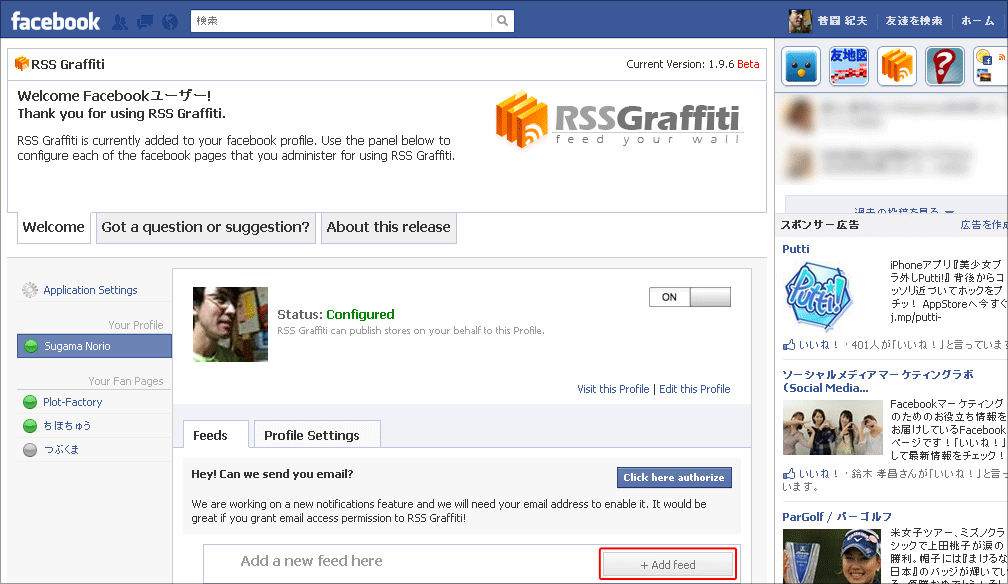Image resolution: width=1008 pixels, height=584 pixels.
Task: Select the つぶくま fan page
Action: click(61, 450)
